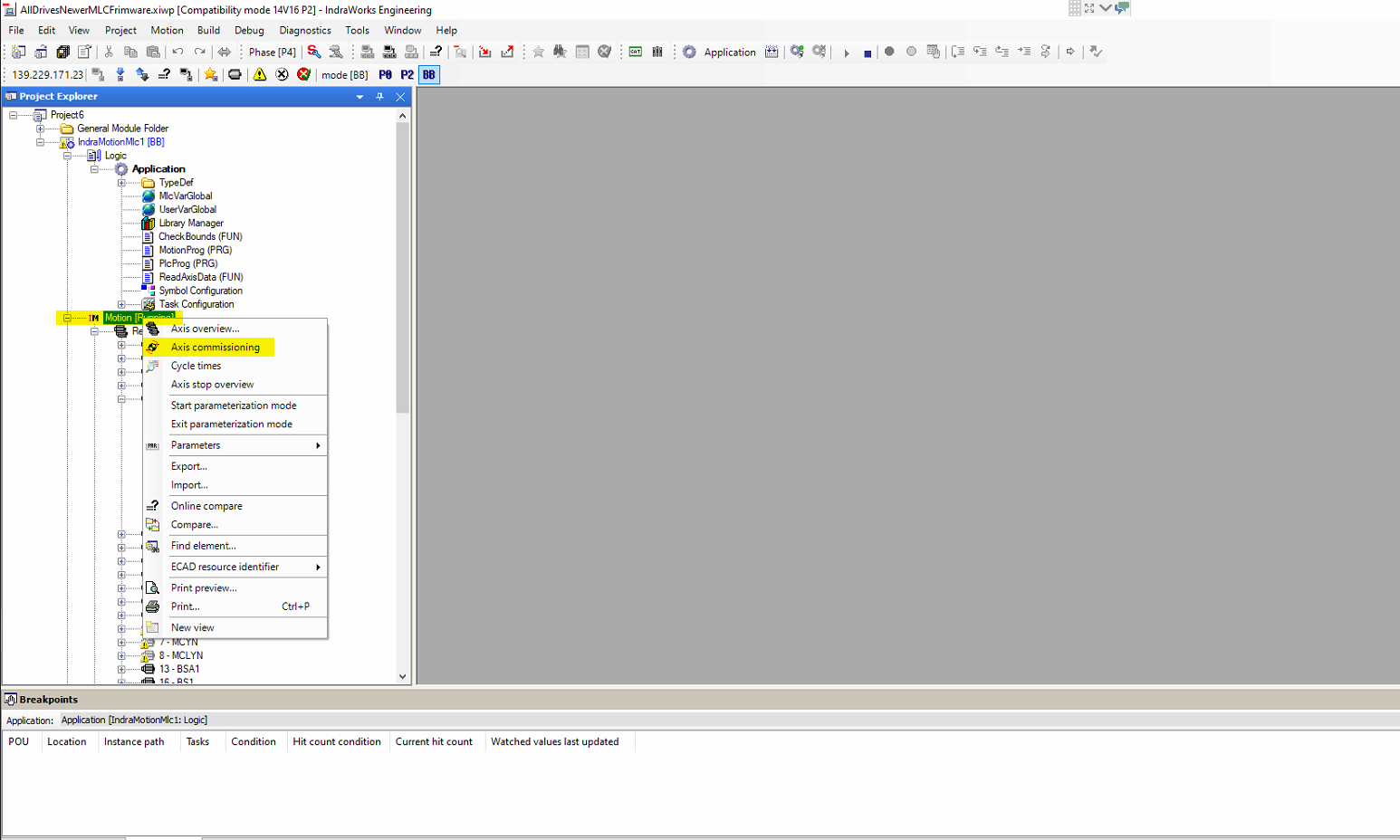Image resolution: width=1400 pixels, height=840 pixels.
Task: Open the Parameters submenu arrow
Action: click(318, 445)
